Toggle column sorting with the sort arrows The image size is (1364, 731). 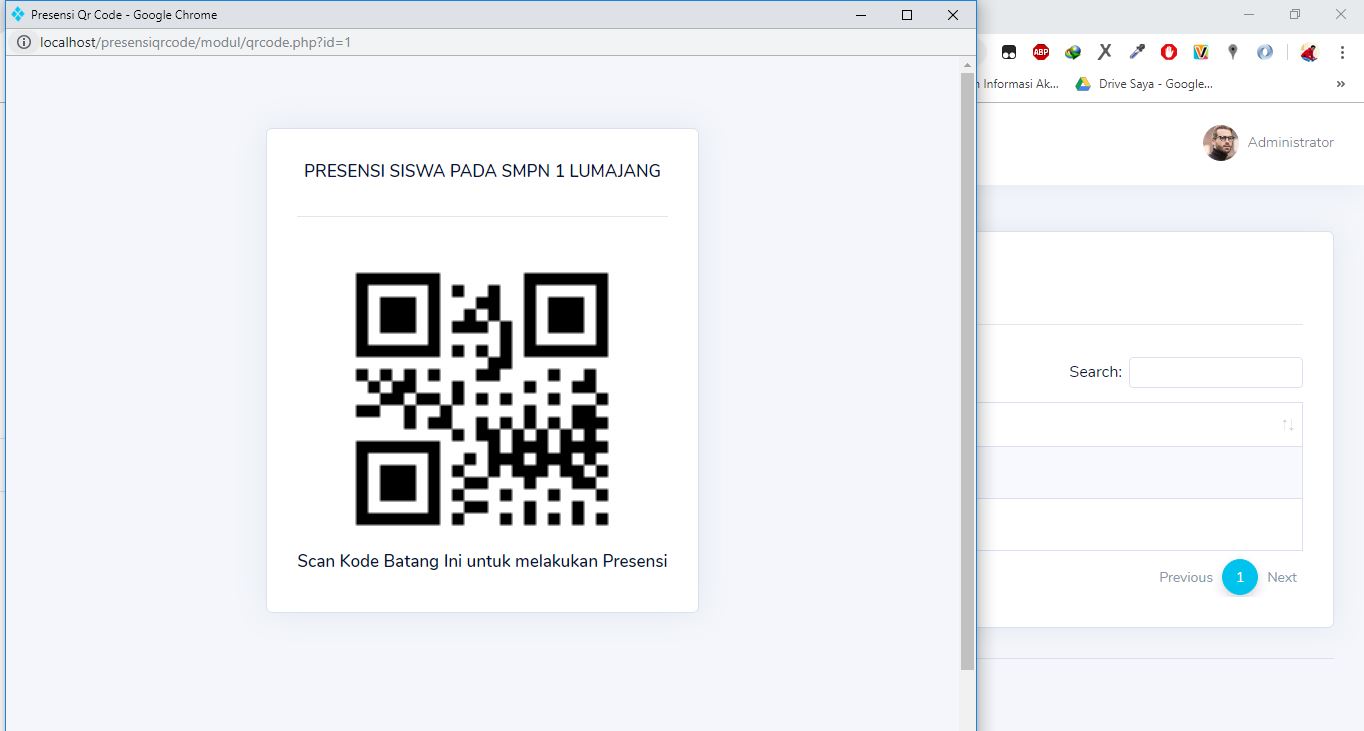(1287, 424)
